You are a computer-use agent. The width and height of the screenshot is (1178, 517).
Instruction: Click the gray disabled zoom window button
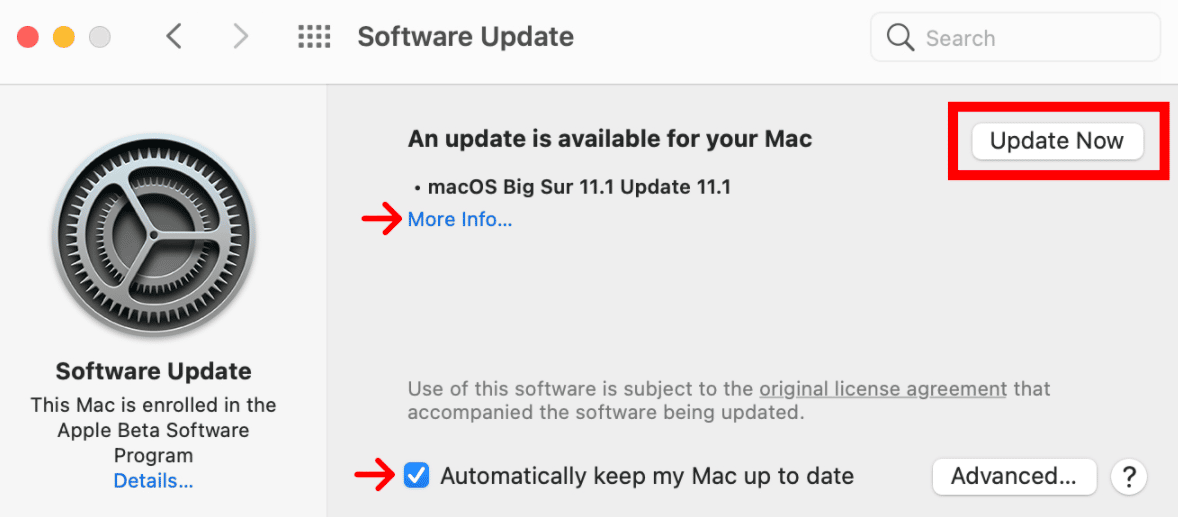coord(100,36)
